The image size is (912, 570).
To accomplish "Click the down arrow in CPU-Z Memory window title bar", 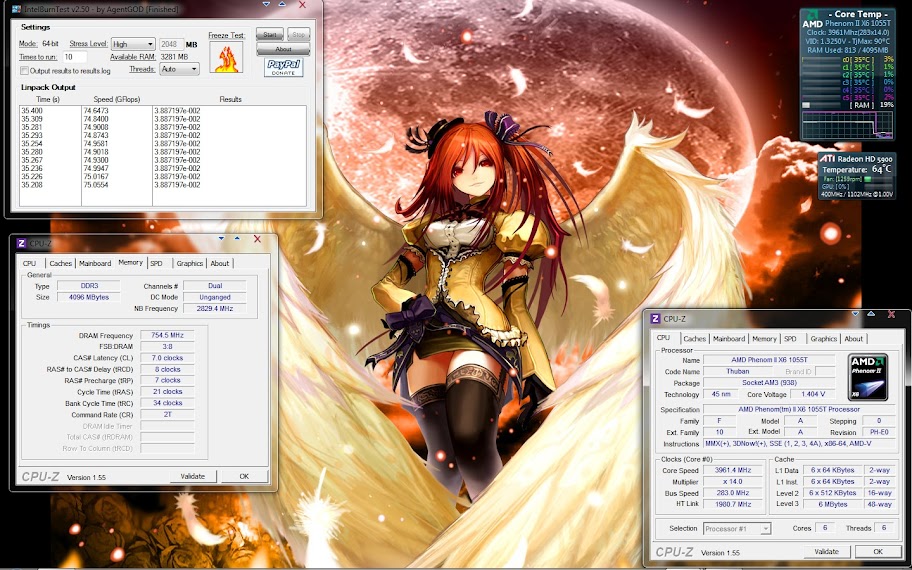I will pos(221,238).
